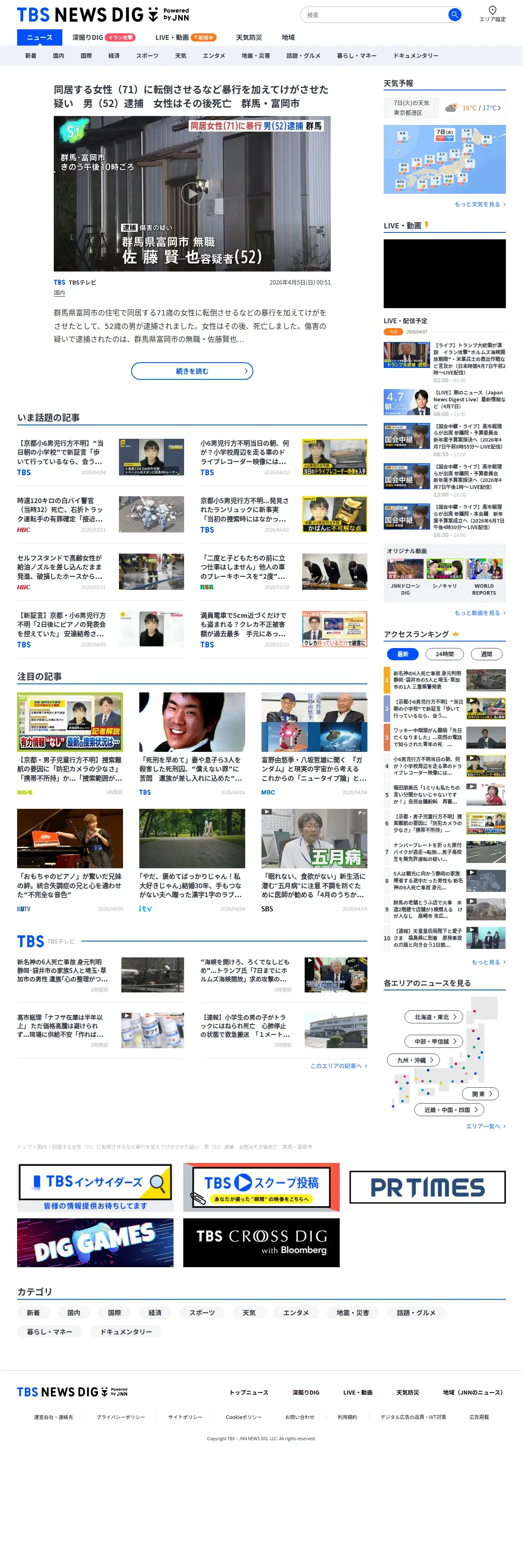This screenshot has height=1568, width=523.
Task: Open WORLD REPORTS original video thumbnail
Action: point(484,569)
